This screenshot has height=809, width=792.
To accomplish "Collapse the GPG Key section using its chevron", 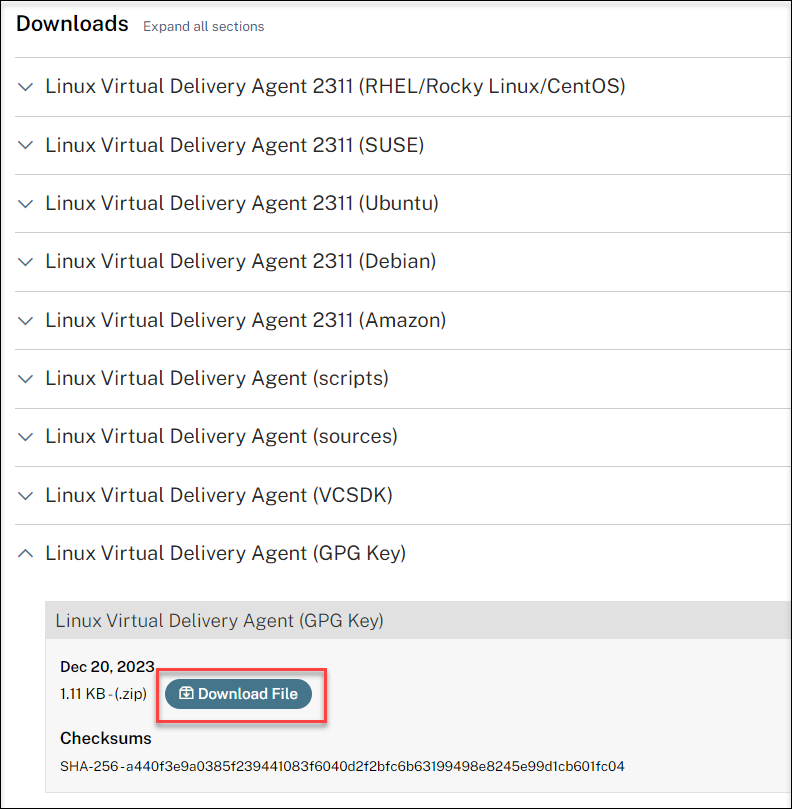I will tap(26, 554).
